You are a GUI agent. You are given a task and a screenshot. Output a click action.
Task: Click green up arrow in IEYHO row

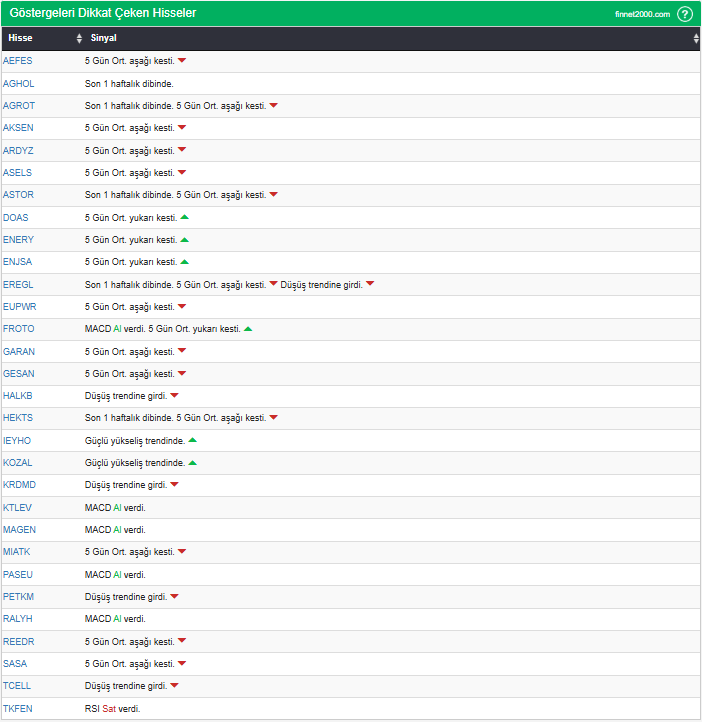click(192, 440)
